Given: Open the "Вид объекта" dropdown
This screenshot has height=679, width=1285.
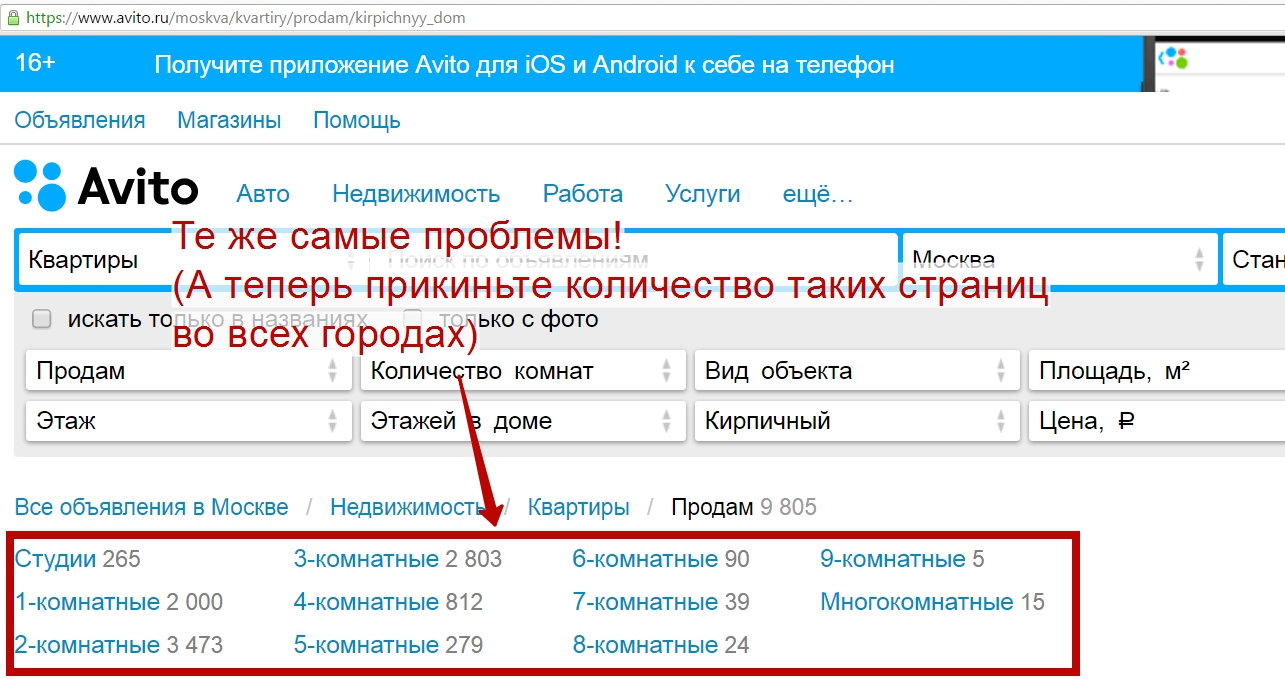Looking at the screenshot, I should [856, 370].
